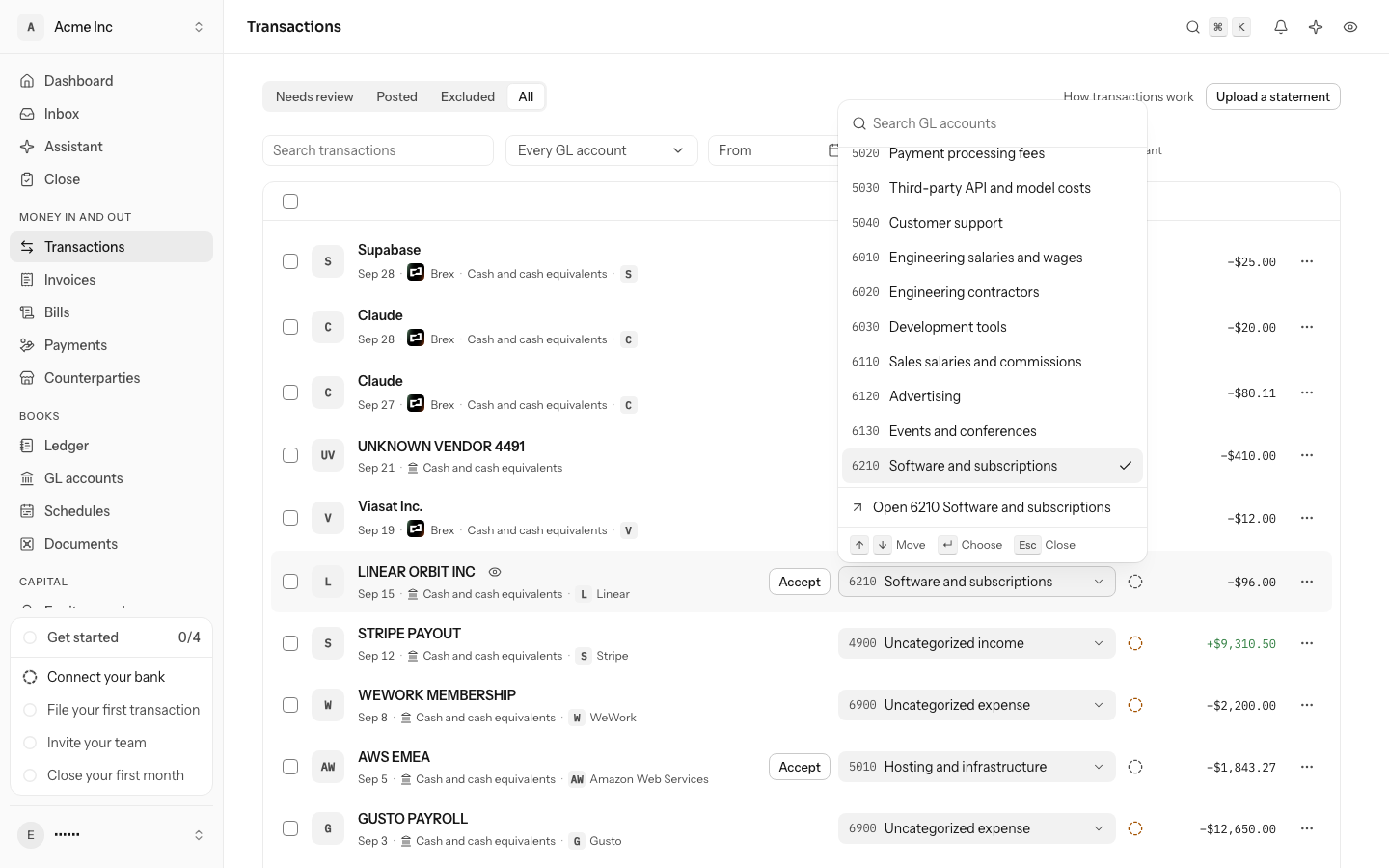The width and height of the screenshot is (1389, 868).
Task: Open the search icon in top bar
Action: 1193,27
